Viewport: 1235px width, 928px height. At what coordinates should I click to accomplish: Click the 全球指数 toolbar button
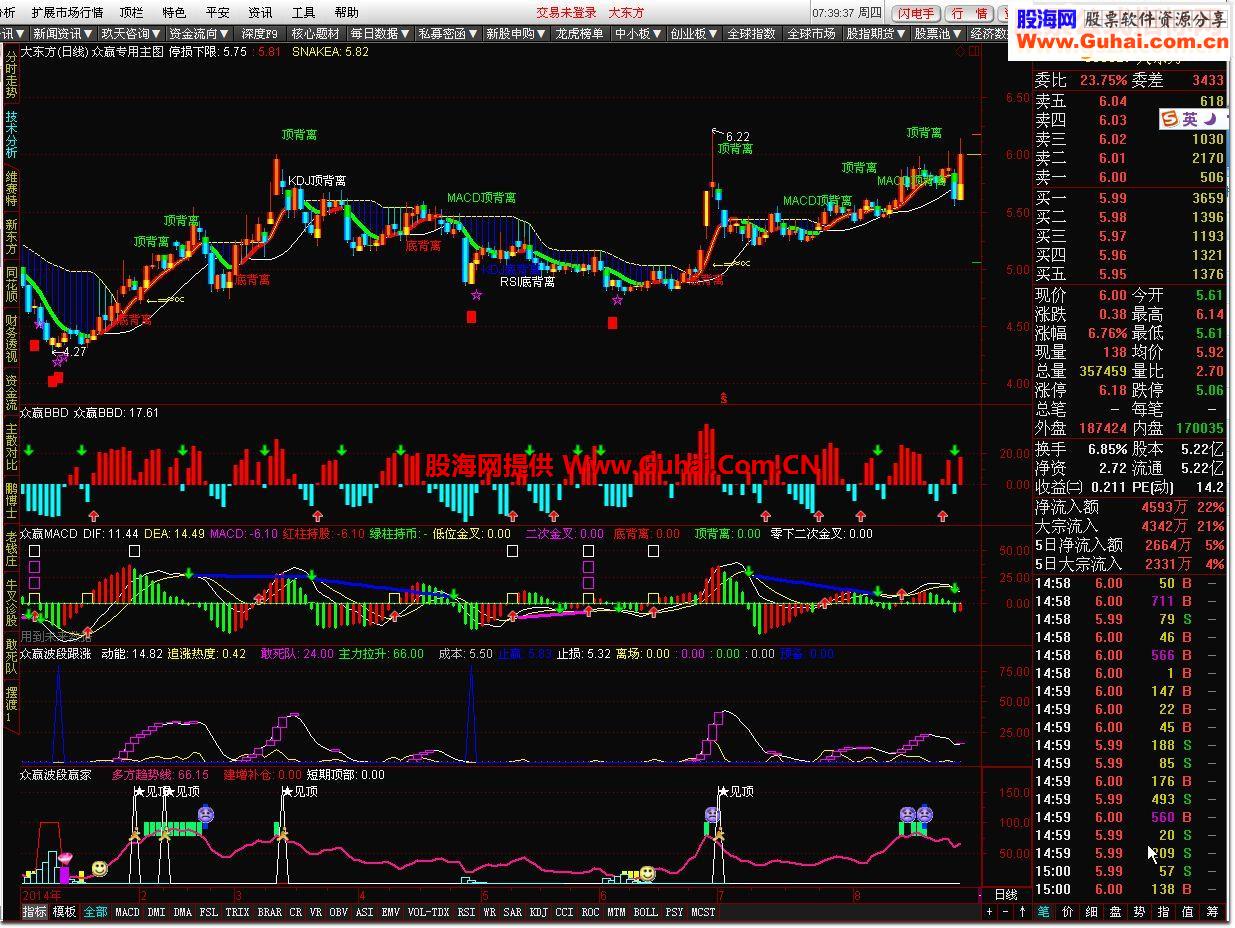[x=752, y=34]
